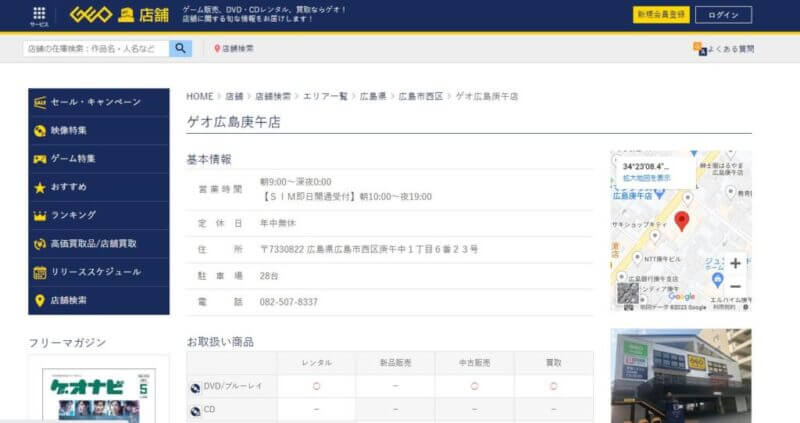Click the フリーマガジン heading
The image size is (800, 423).
click(67, 343)
